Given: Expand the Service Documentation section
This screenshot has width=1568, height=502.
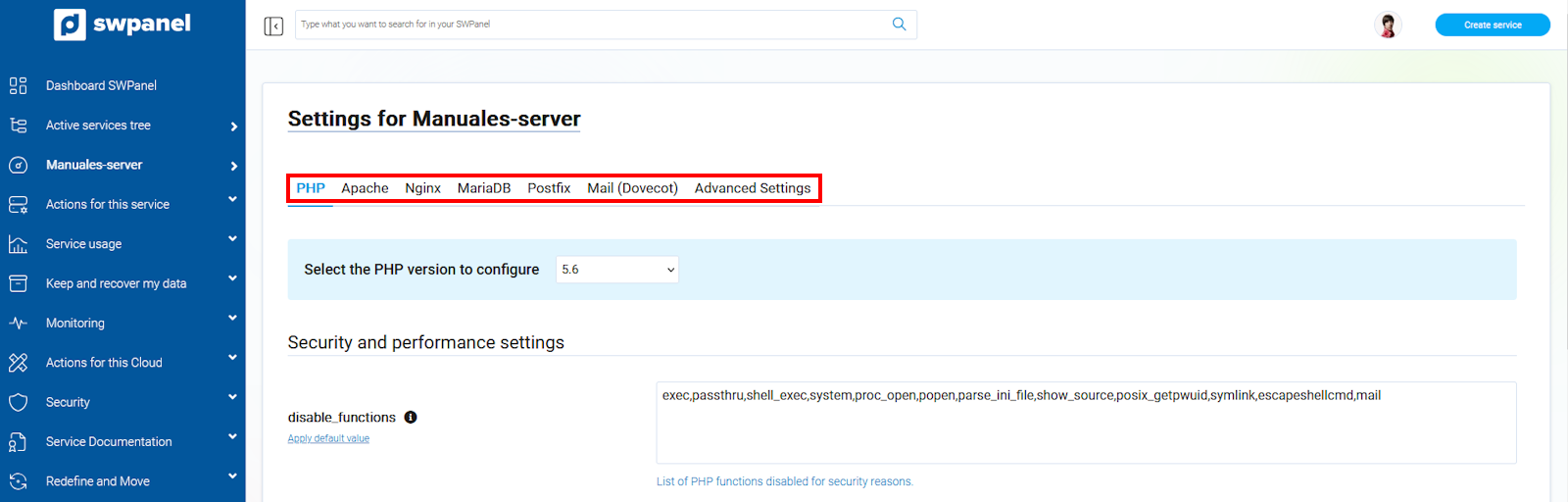Looking at the screenshot, I should (232, 437).
